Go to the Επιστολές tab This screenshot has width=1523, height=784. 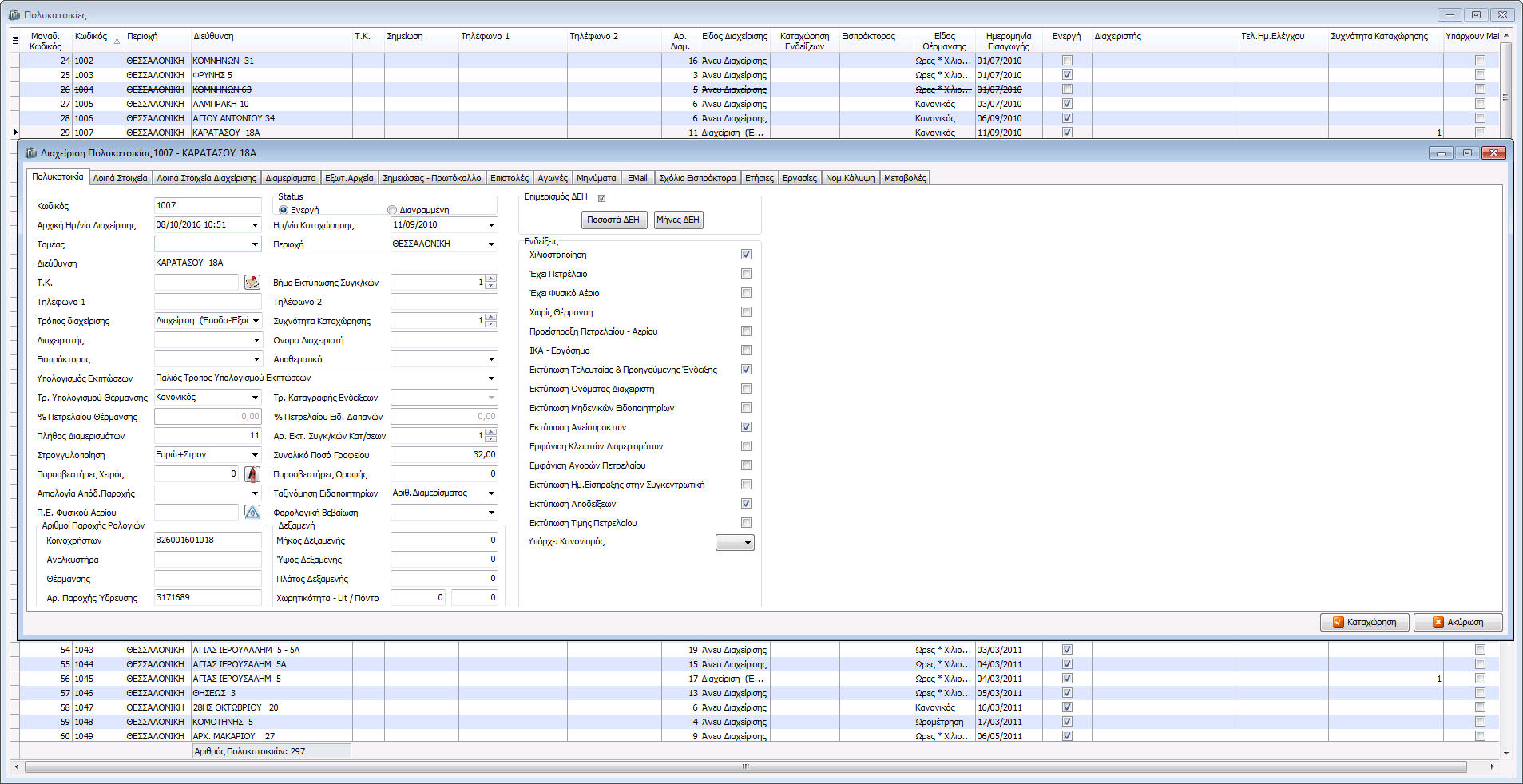click(510, 178)
